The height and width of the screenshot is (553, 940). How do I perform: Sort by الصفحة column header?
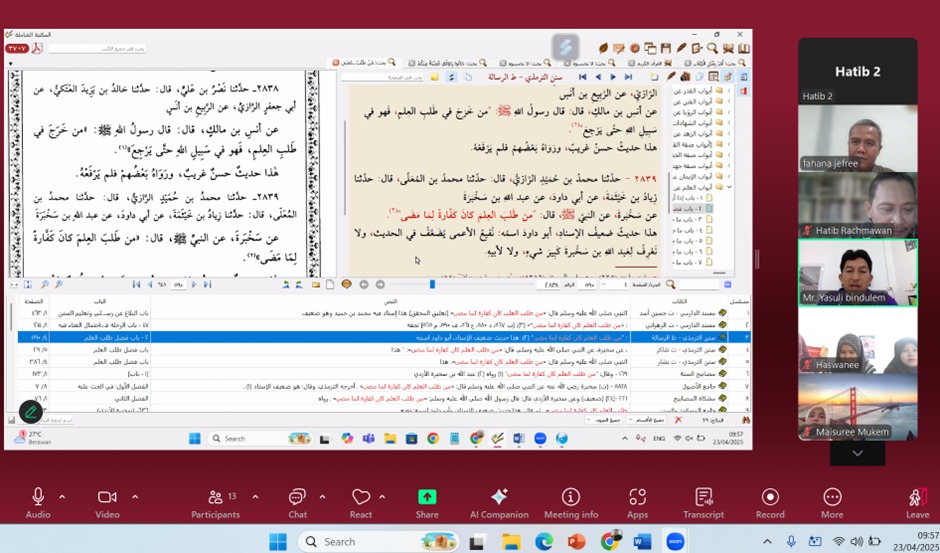pyautogui.click(x=33, y=301)
